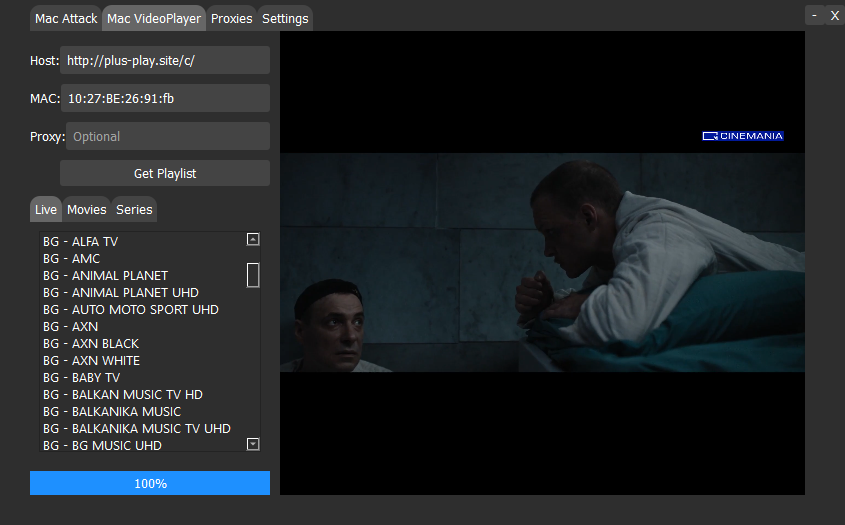Viewport: 845px width, 525px height.
Task: Select channel BG - ALFA TV
Action: coord(143,241)
